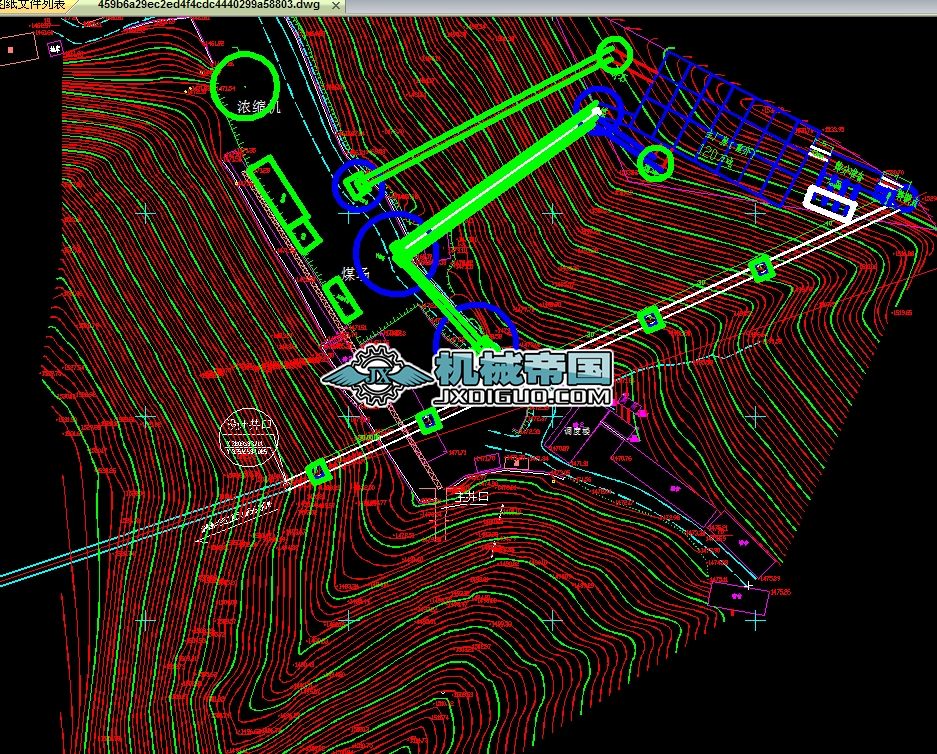Click the 20万吨 text in blue grid
Viewport: 937px width, 754px height.
pos(719,158)
